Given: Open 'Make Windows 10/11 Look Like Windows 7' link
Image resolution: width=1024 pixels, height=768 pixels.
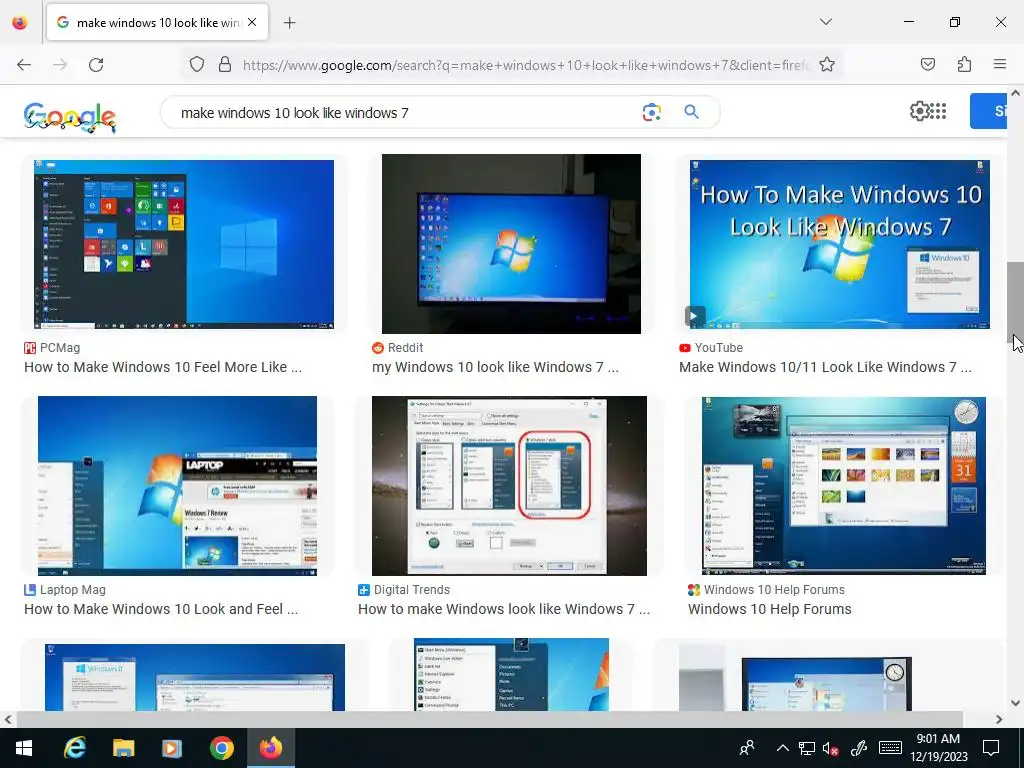Looking at the screenshot, I should 825,367.
